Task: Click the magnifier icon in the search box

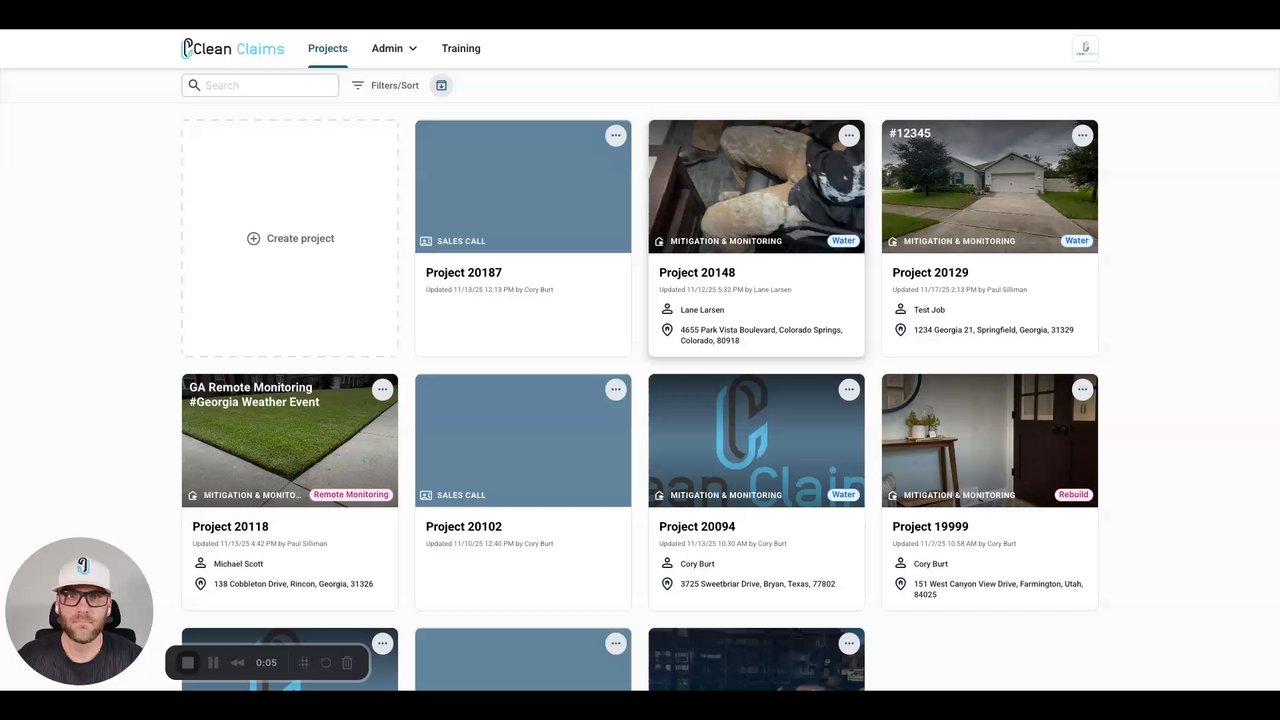Action: tap(194, 85)
